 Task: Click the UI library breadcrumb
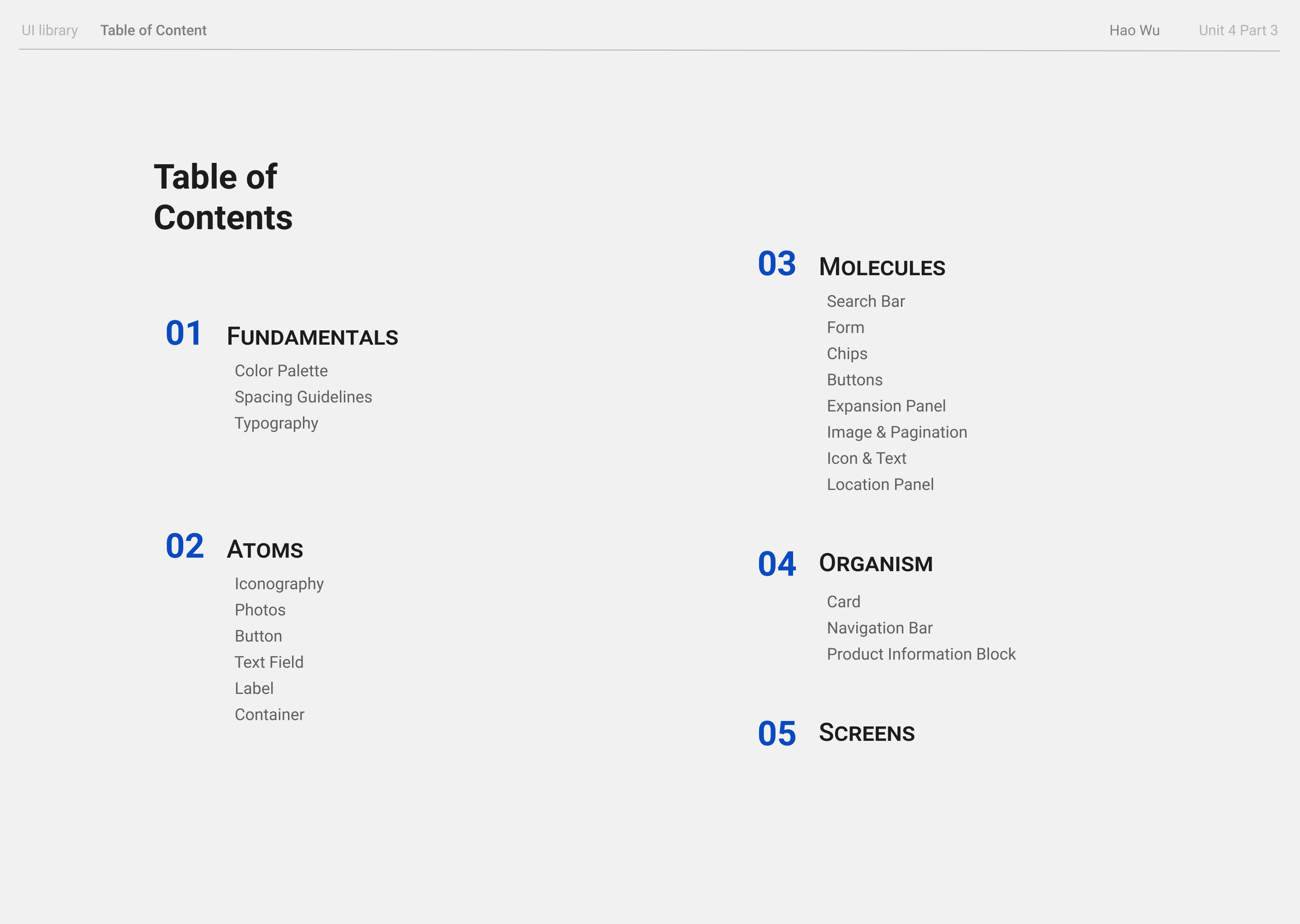pos(50,30)
